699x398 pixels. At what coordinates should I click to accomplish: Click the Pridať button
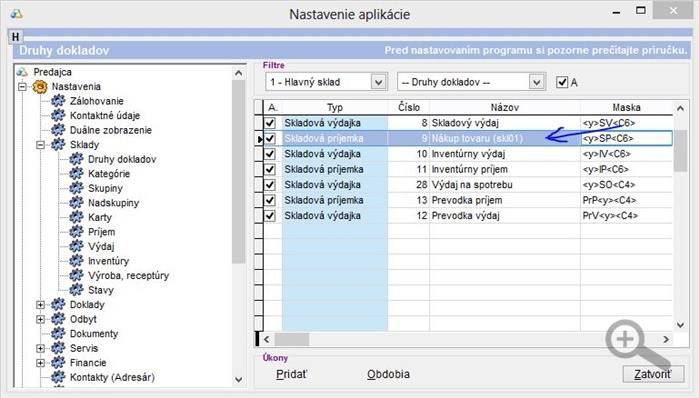[x=292, y=374]
